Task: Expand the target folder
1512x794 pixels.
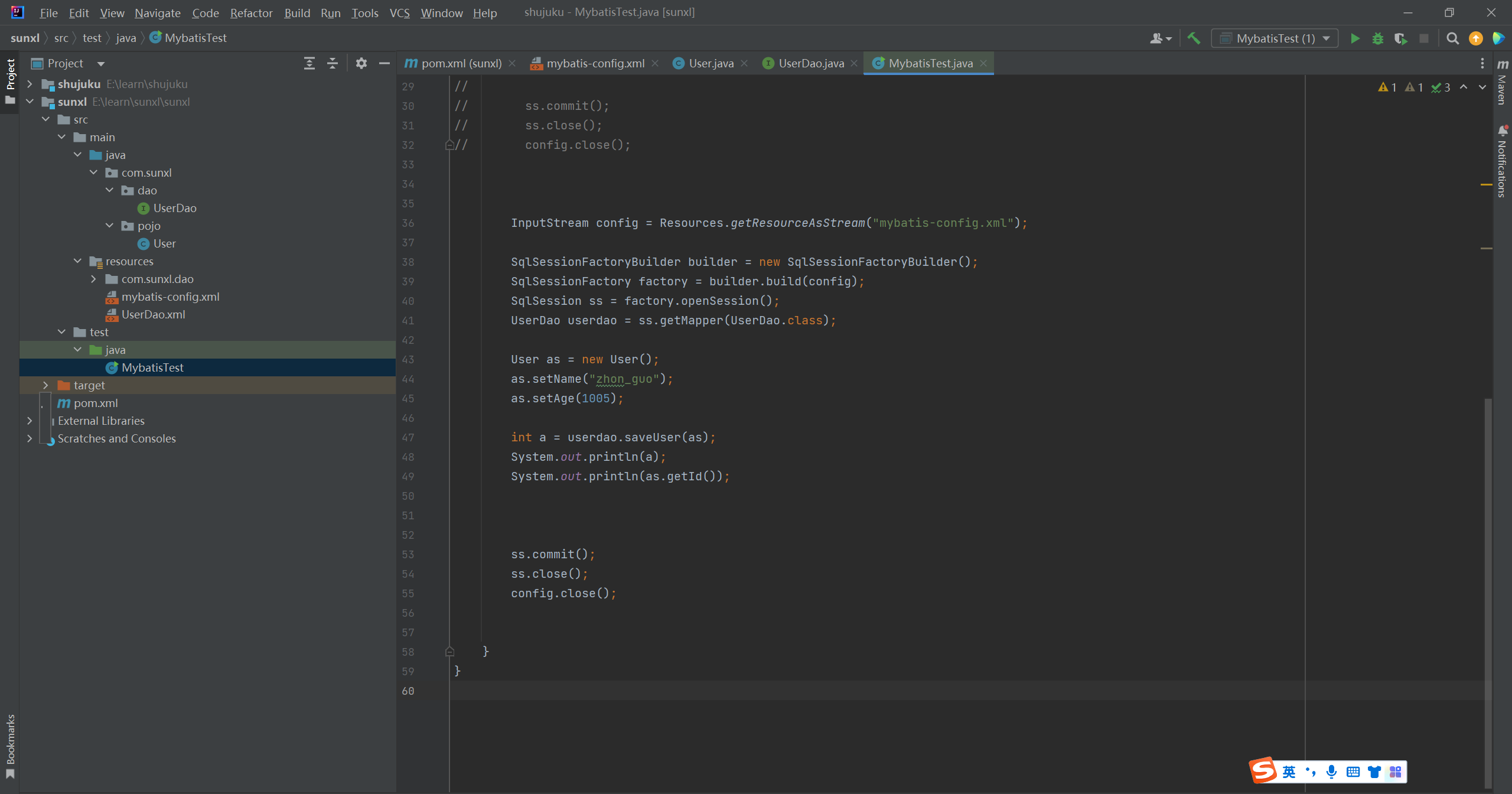Action: 45,385
